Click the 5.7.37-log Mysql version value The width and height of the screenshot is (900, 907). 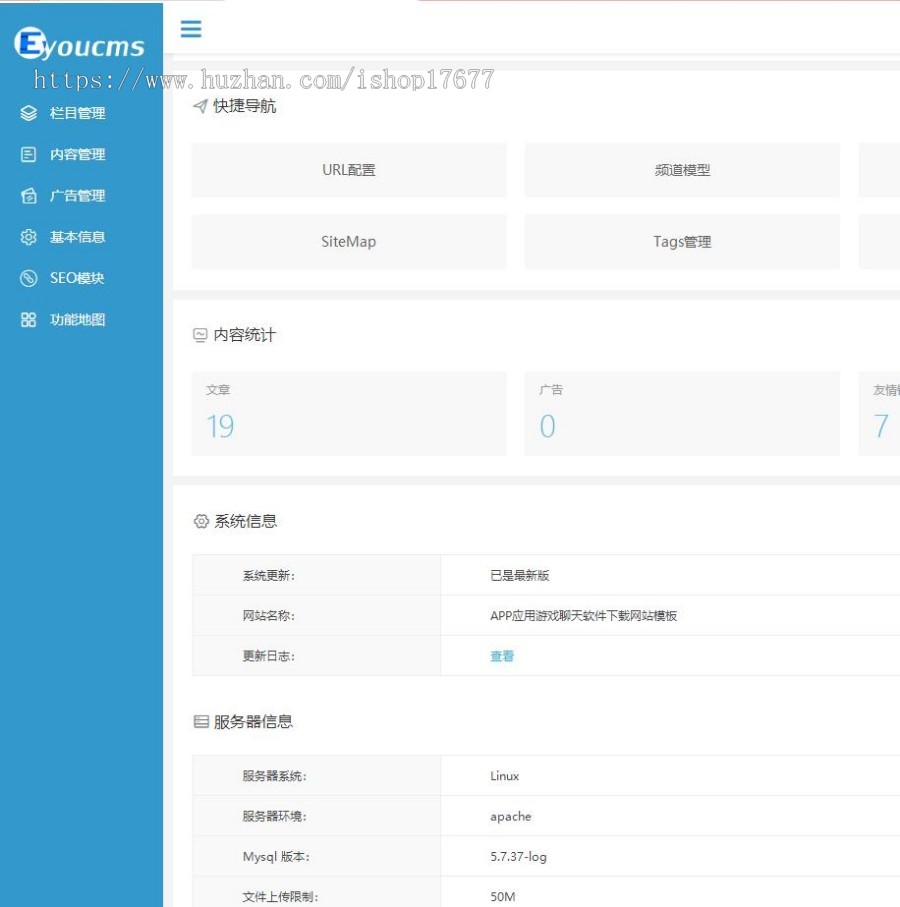pos(518,857)
